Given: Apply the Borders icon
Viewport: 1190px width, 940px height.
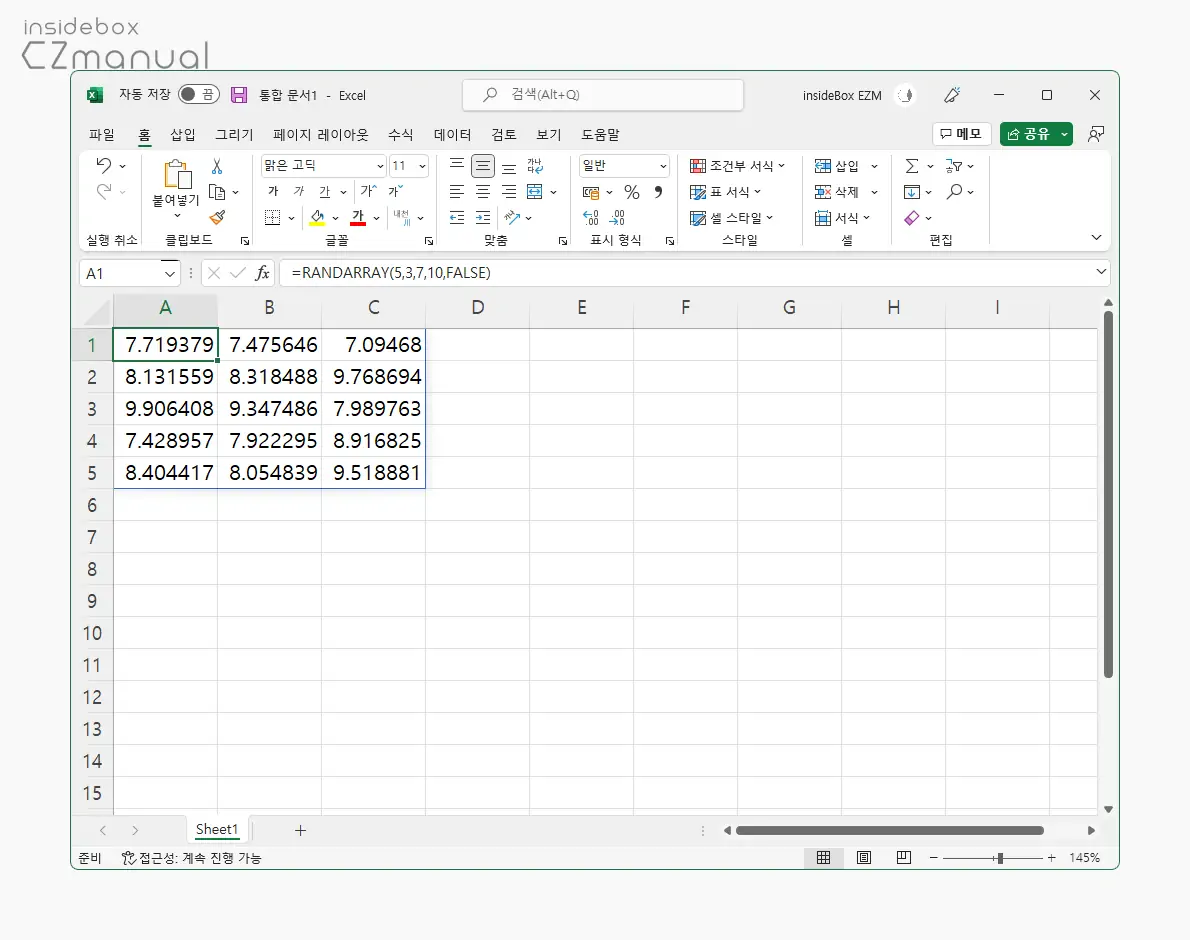Looking at the screenshot, I should pyautogui.click(x=272, y=218).
